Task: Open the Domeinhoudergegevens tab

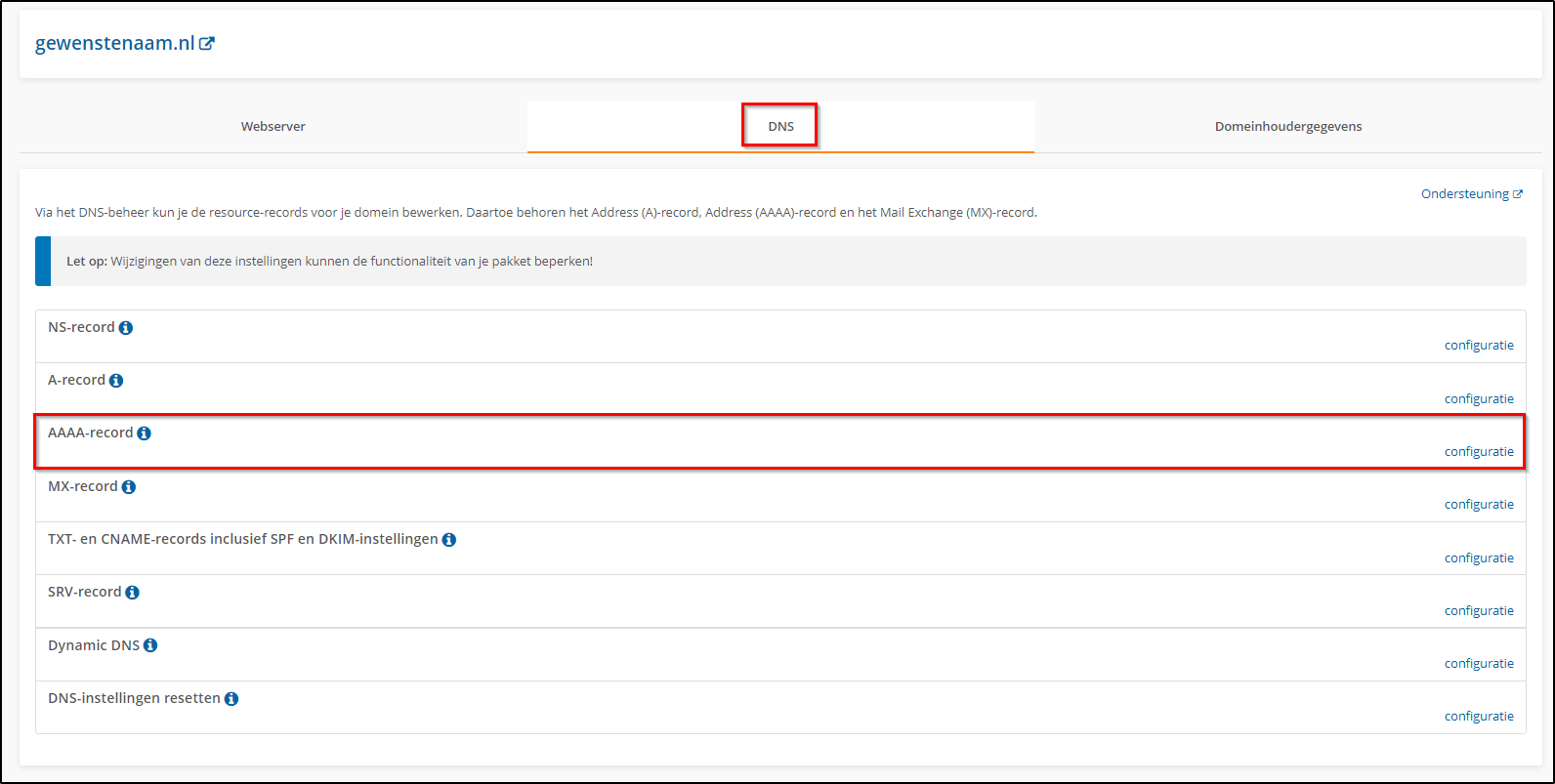Action: coord(1287,127)
